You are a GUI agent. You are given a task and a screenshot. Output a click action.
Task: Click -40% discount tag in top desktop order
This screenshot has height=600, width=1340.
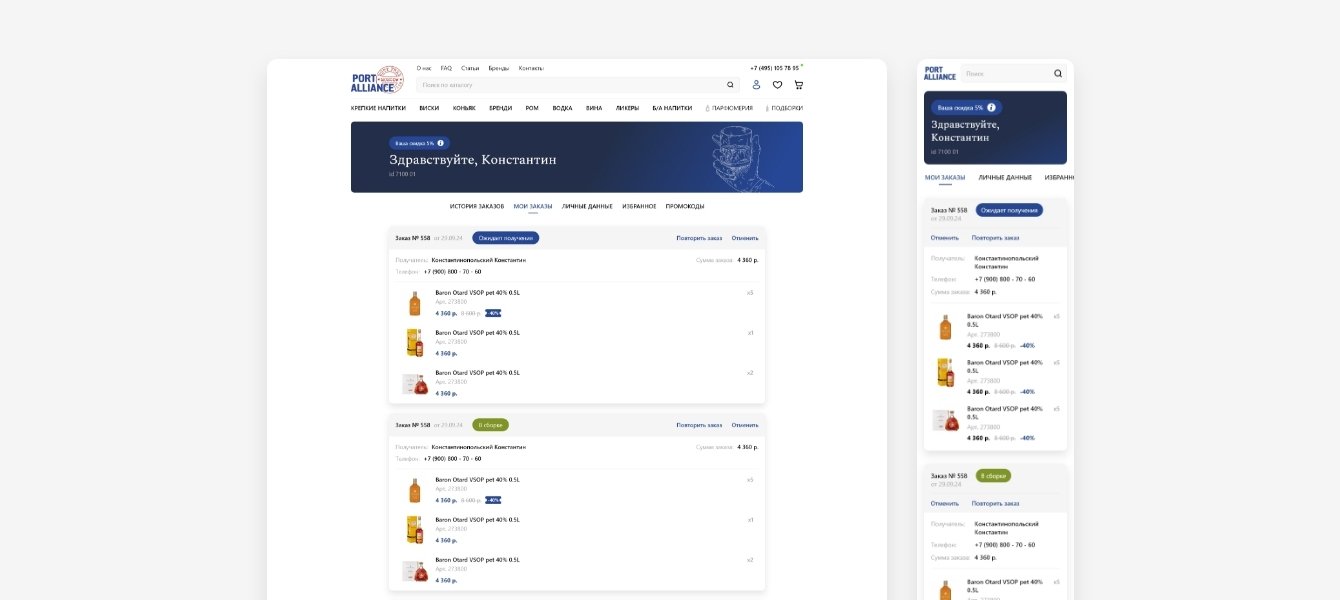tap(493, 313)
